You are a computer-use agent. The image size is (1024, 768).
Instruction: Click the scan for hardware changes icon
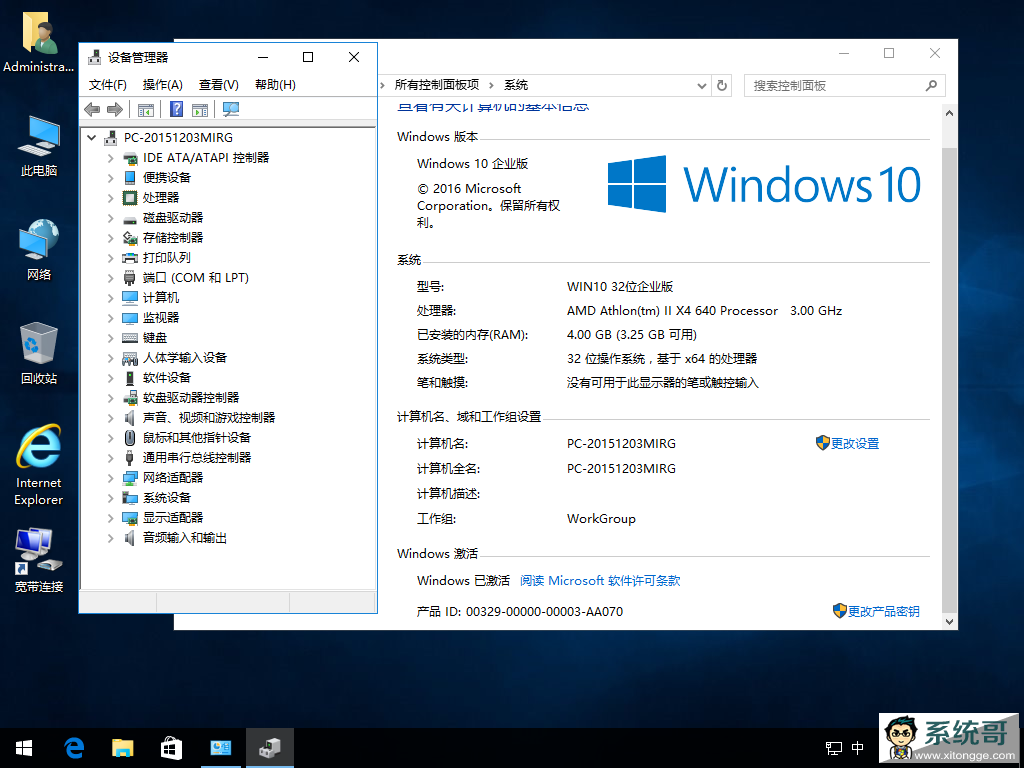[x=231, y=109]
